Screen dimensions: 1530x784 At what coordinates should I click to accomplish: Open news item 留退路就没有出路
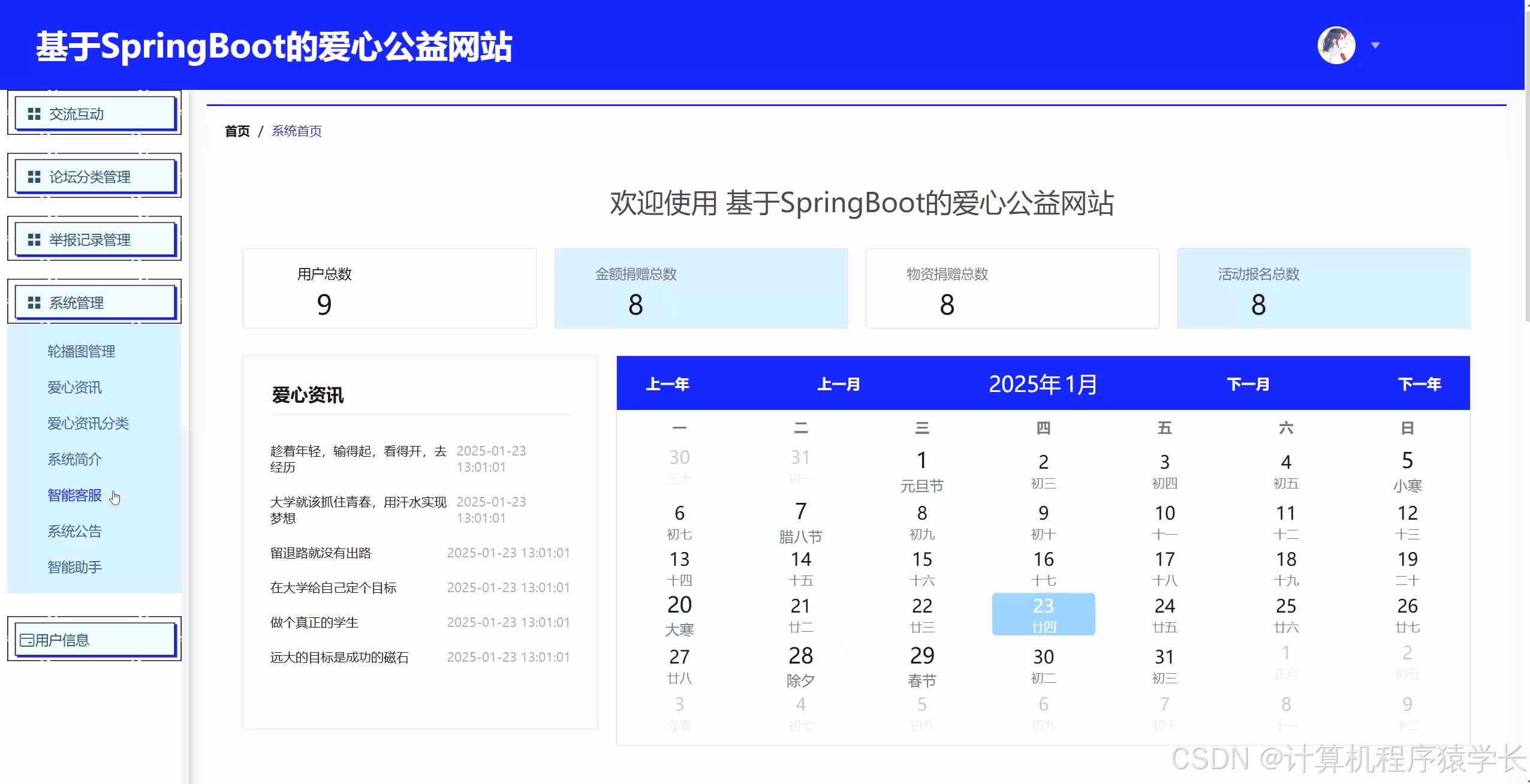321,553
